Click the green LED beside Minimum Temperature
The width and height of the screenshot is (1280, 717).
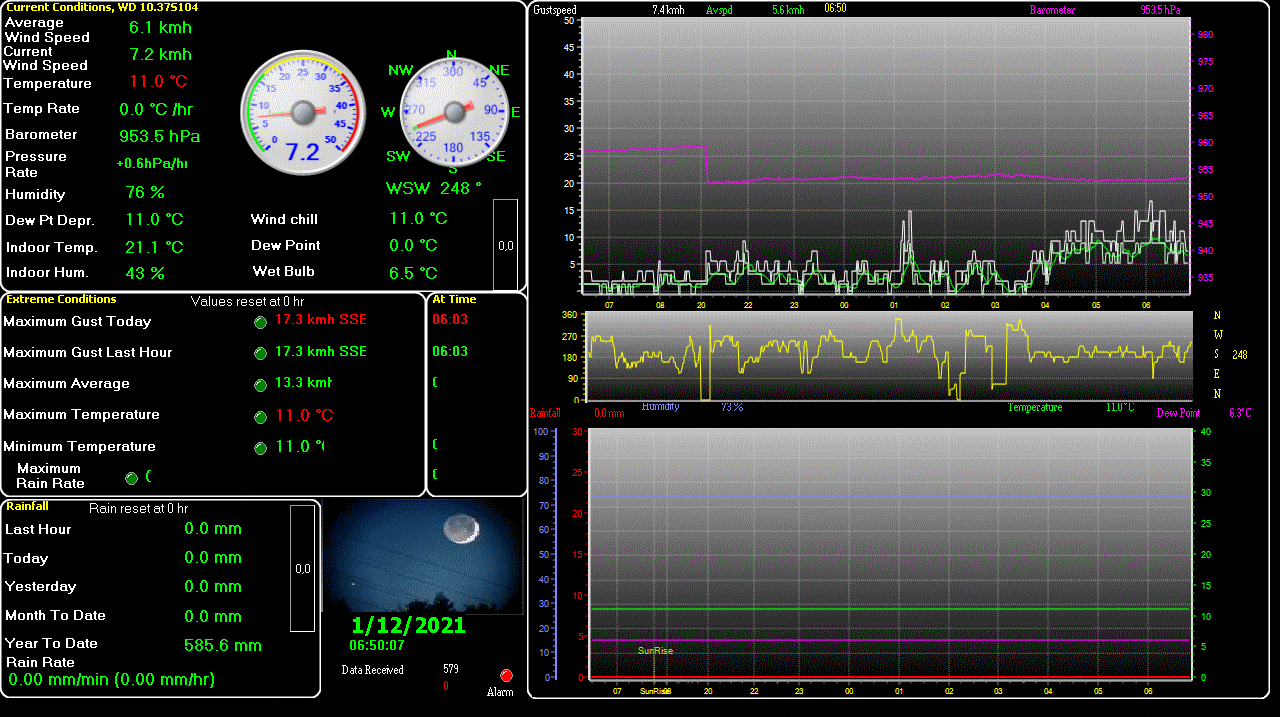point(260,448)
